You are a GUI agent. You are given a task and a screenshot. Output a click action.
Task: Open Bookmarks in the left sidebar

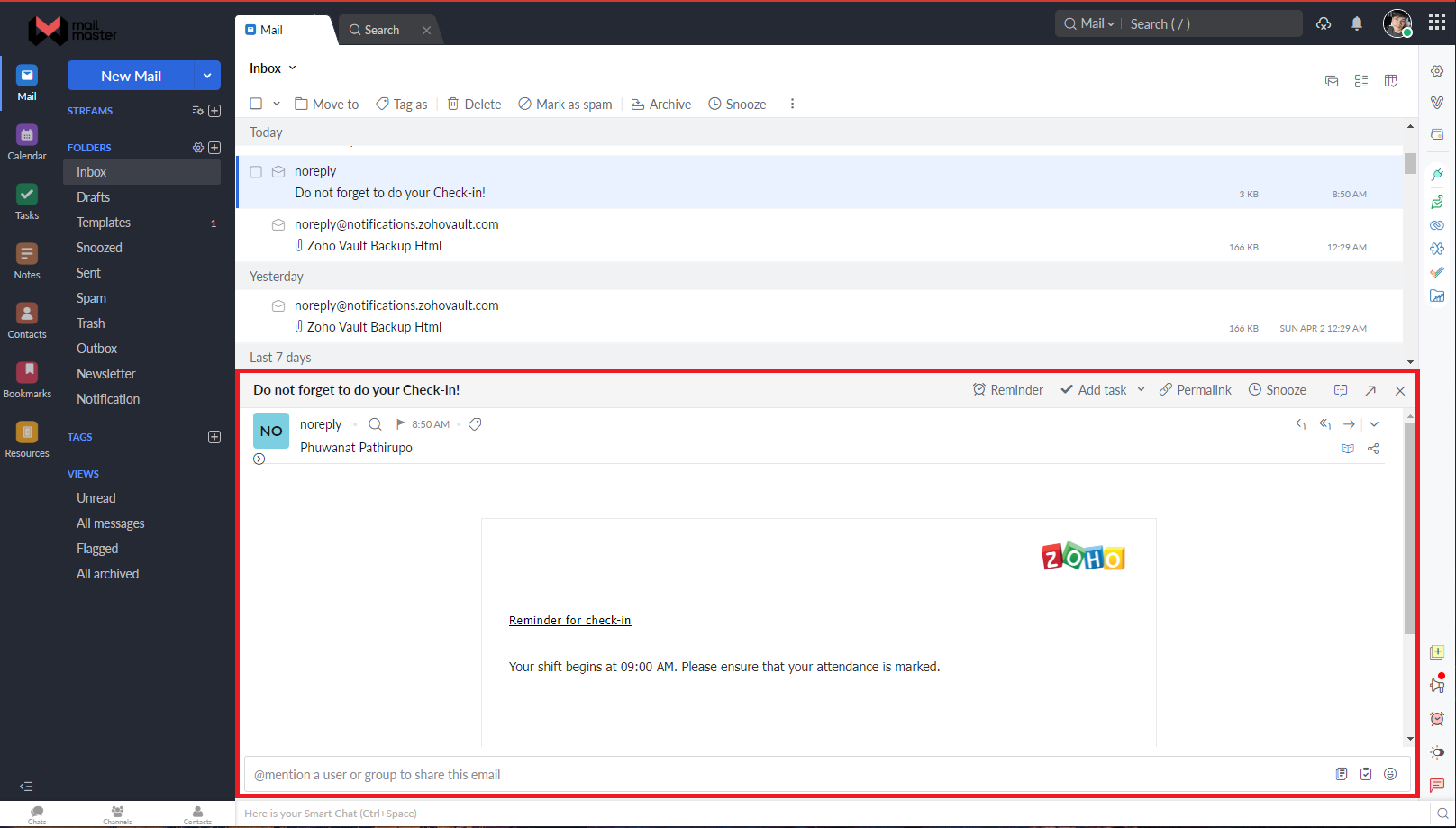(26, 376)
